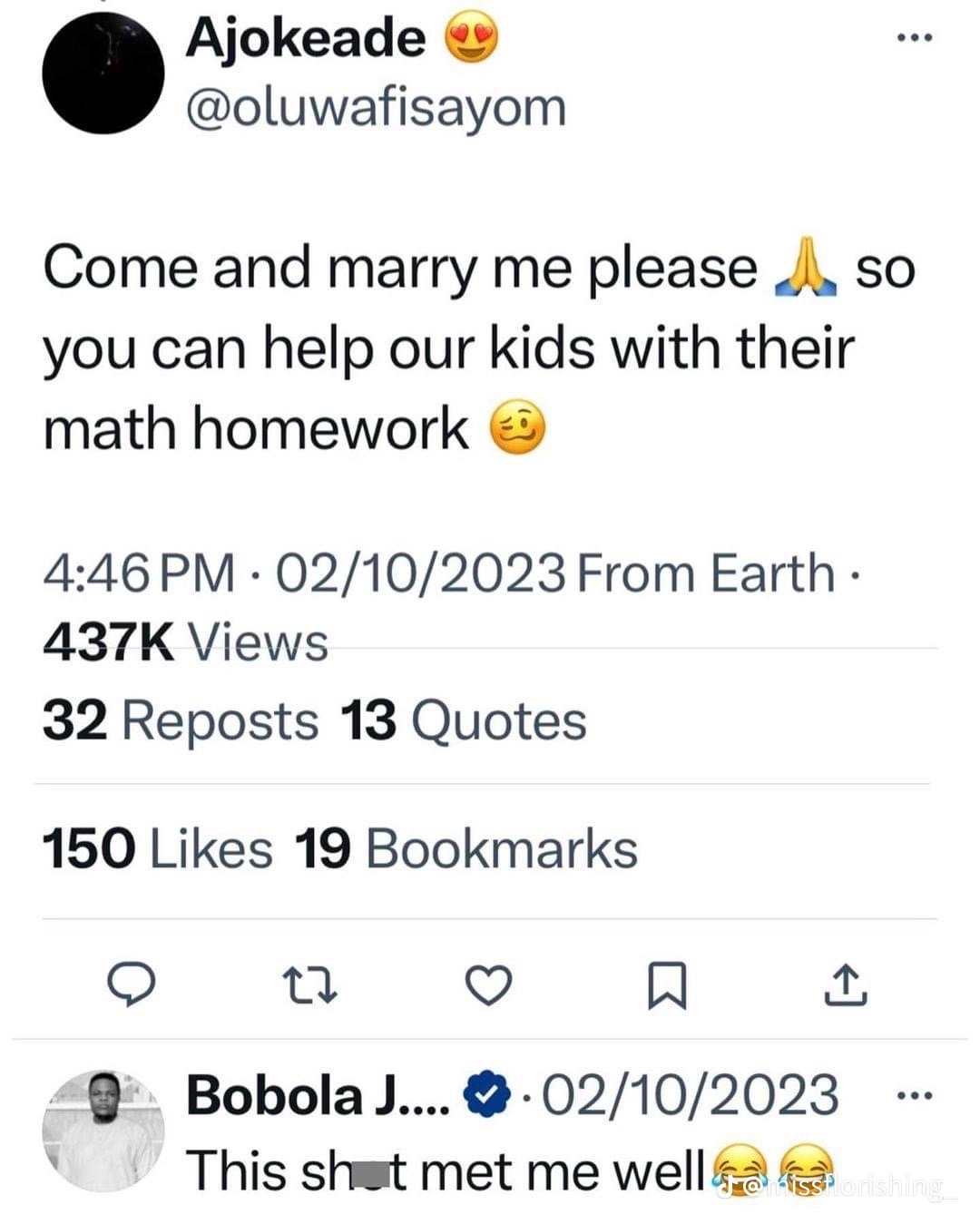Screen dimensions: 980x1224
Task: Click the reply speech bubble icon
Action: click(x=132, y=985)
